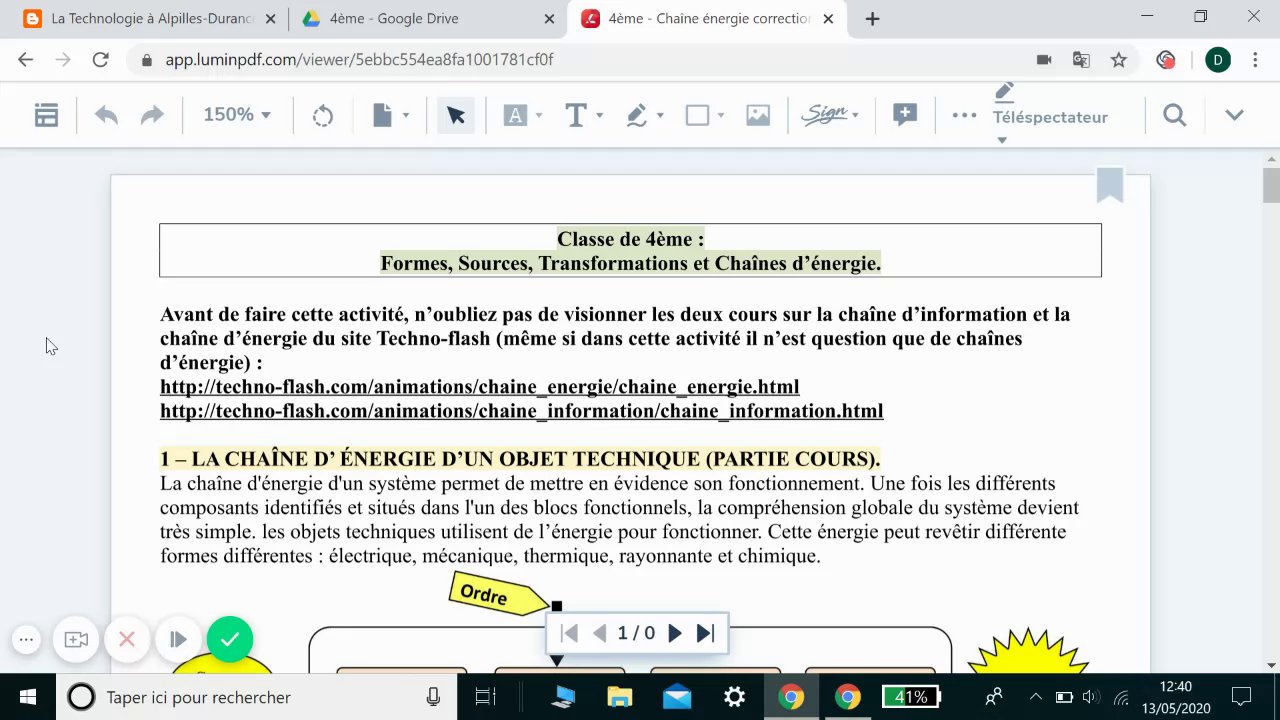Open the page layout tool
Screen dimensions: 1280x720
[382, 116]
